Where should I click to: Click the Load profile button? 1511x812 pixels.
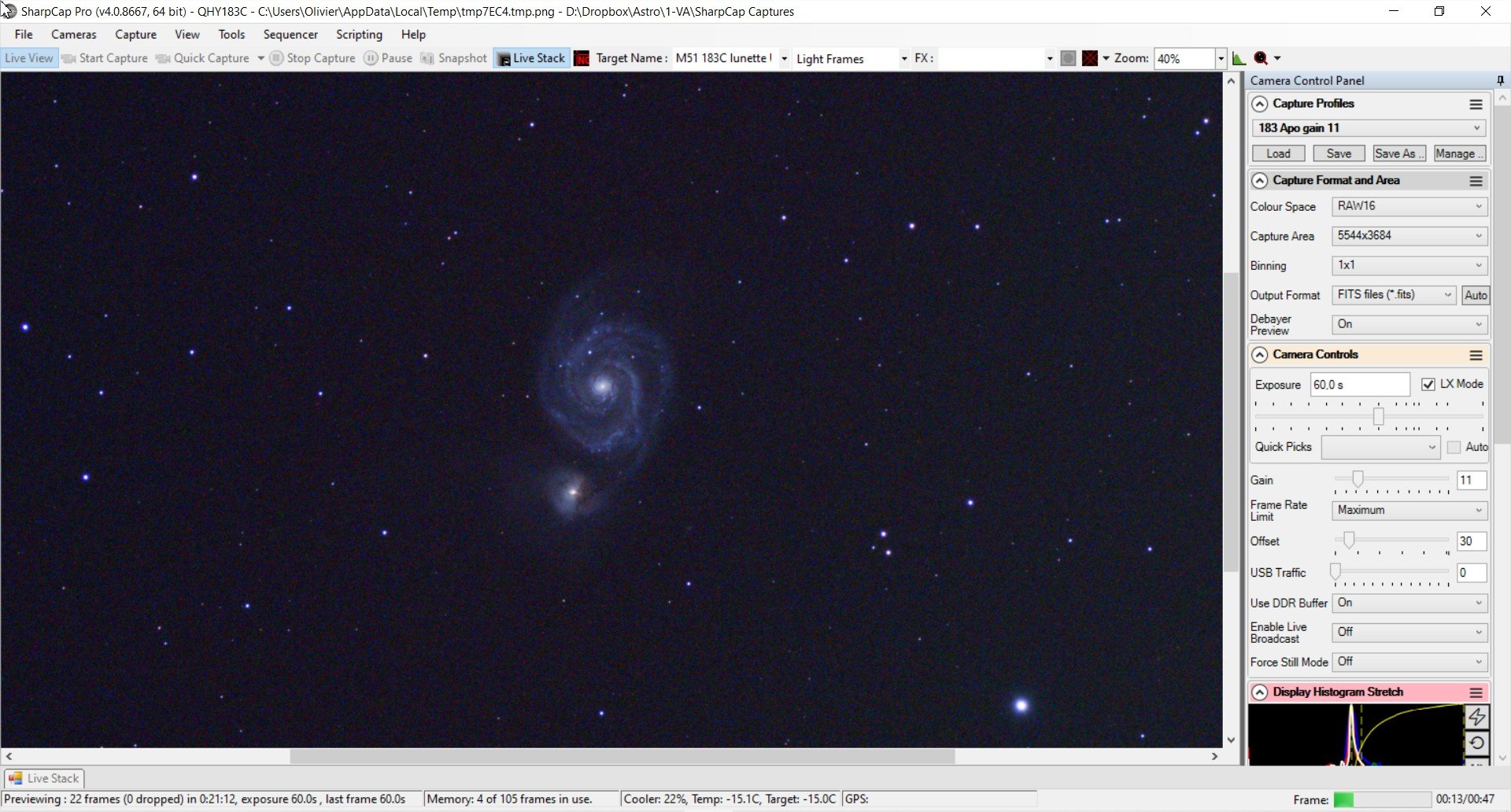pyautogui.click(x=1278, y=153)
